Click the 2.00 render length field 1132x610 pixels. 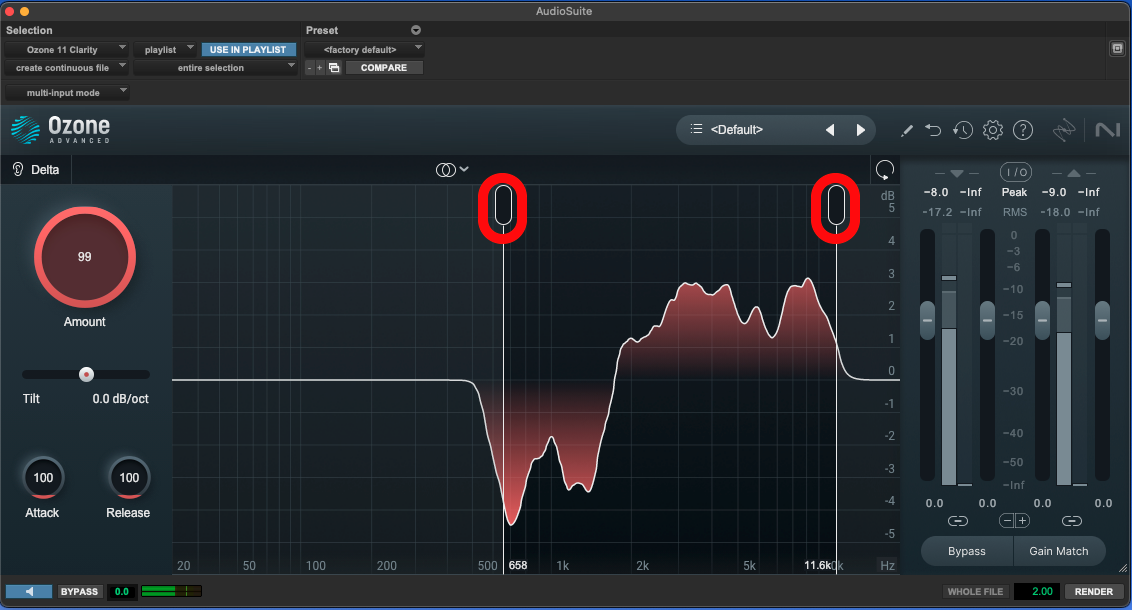coord(1037,591)
